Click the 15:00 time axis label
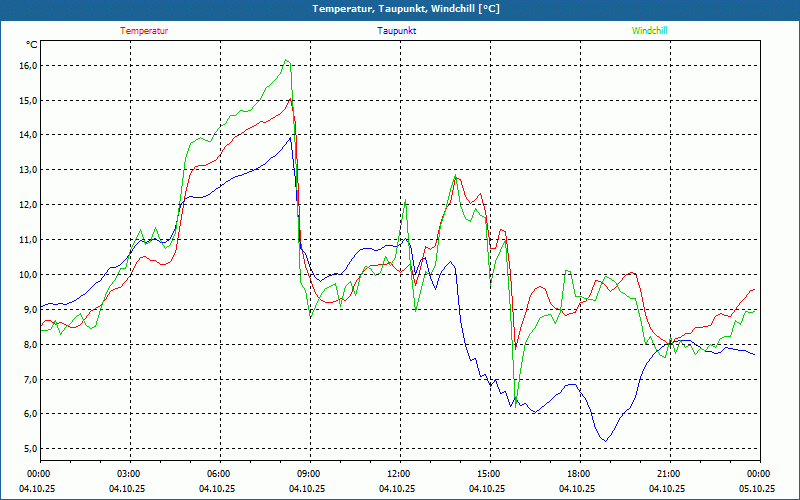 [488, 474]
